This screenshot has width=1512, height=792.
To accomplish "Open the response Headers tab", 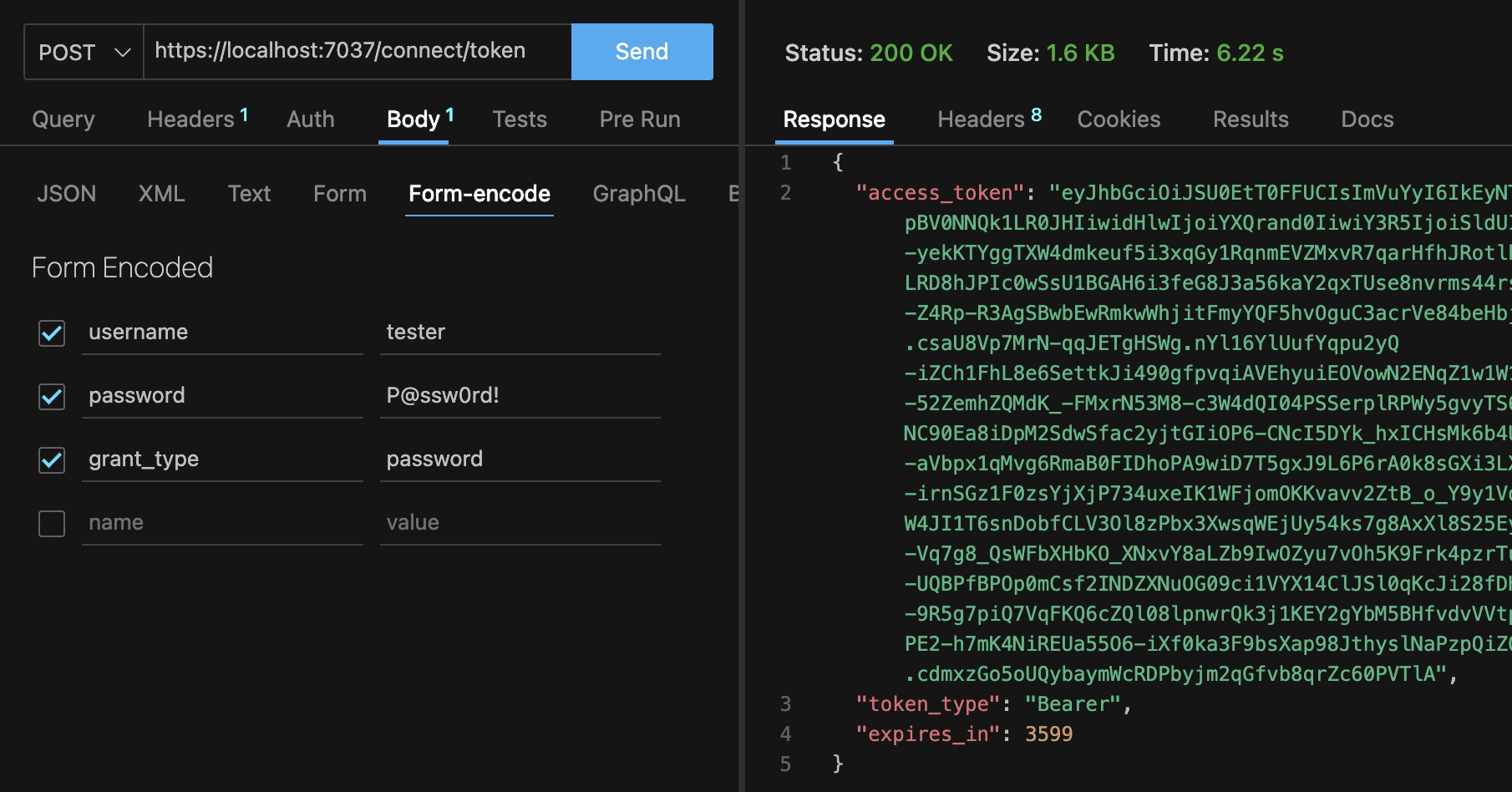I will click(x=989, y=119).
